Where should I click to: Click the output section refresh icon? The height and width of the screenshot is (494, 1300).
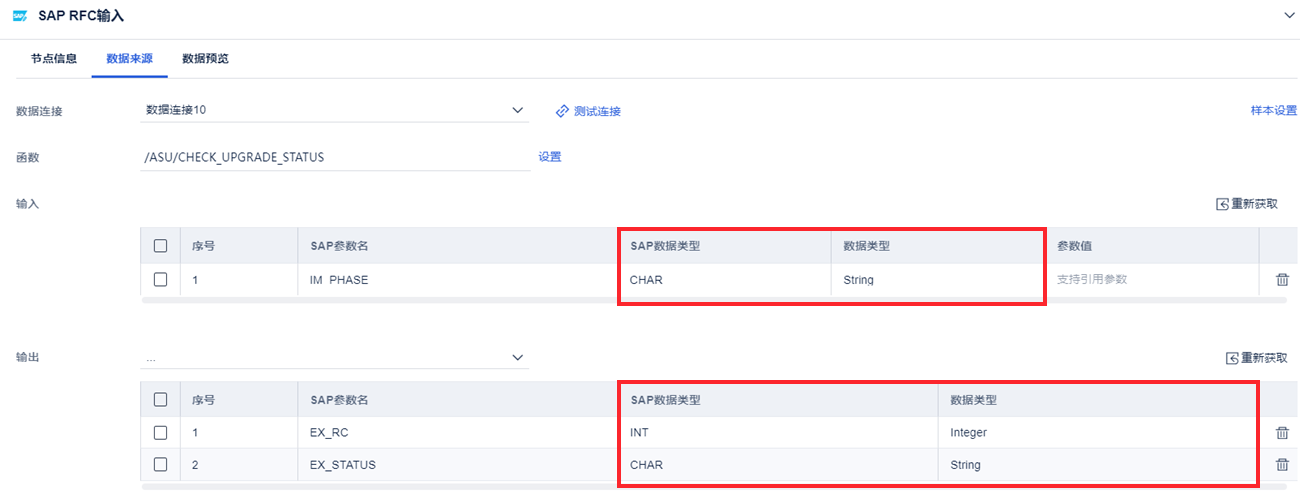(1231, 358)
